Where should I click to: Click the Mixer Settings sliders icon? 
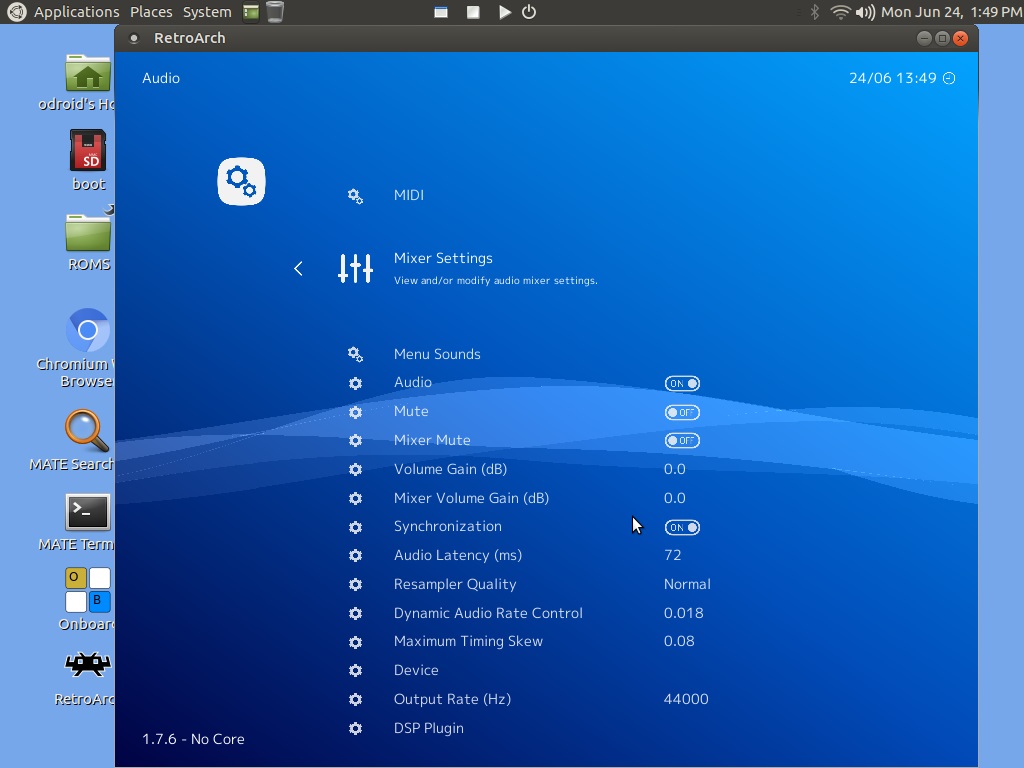pyautogui.click(x=355, y=268)
